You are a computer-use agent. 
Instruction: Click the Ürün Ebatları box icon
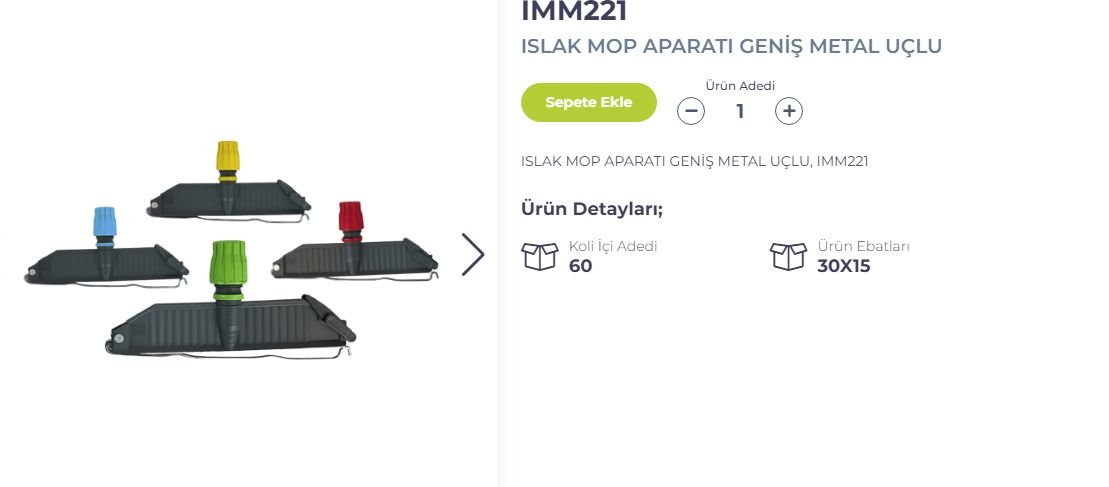pyautogui.click(x=788, y=256)
